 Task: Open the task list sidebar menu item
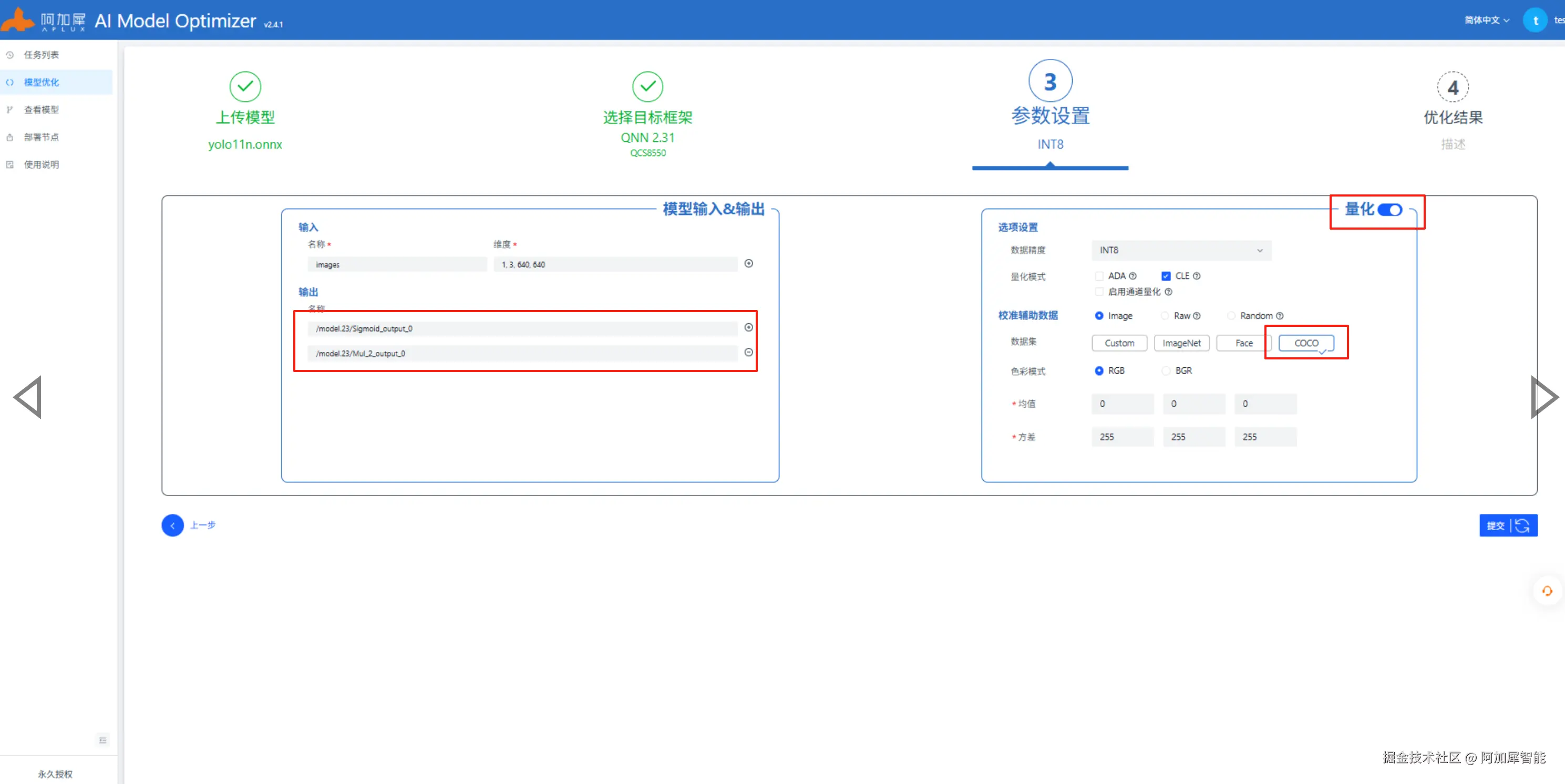tap(42, 55)
